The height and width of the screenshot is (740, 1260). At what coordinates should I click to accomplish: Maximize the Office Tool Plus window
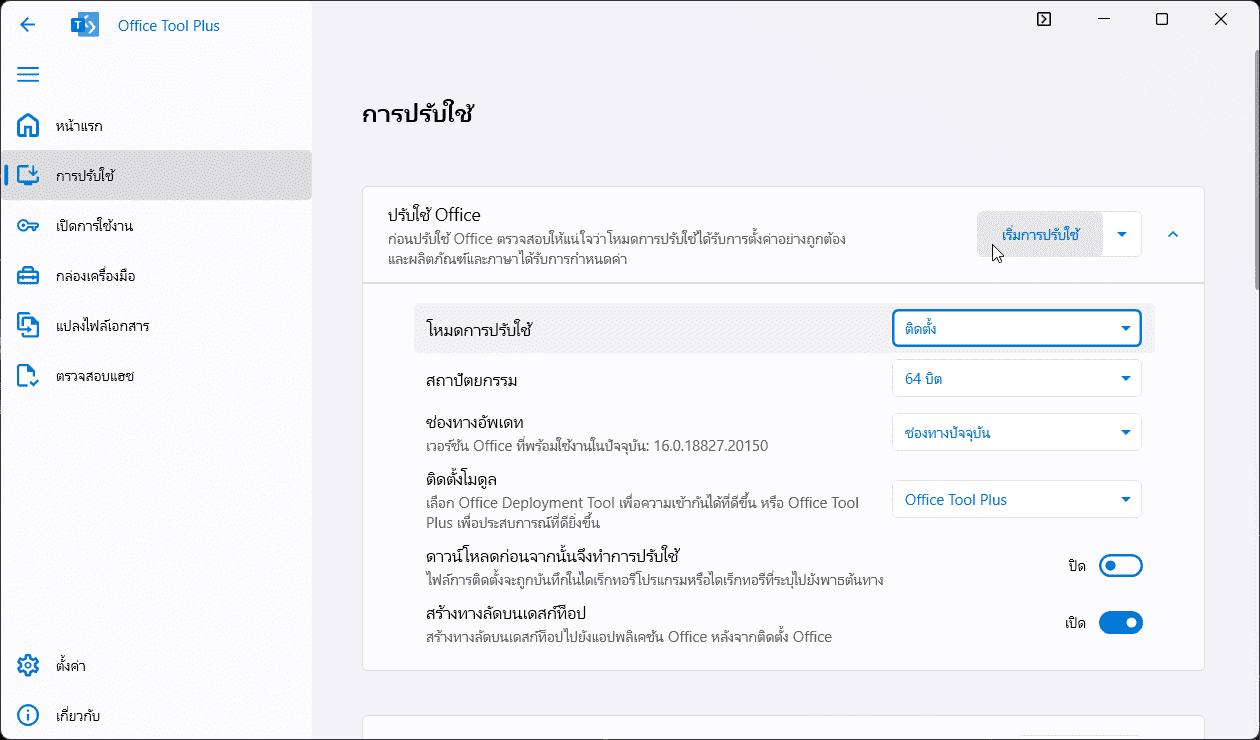[1162, 19]
